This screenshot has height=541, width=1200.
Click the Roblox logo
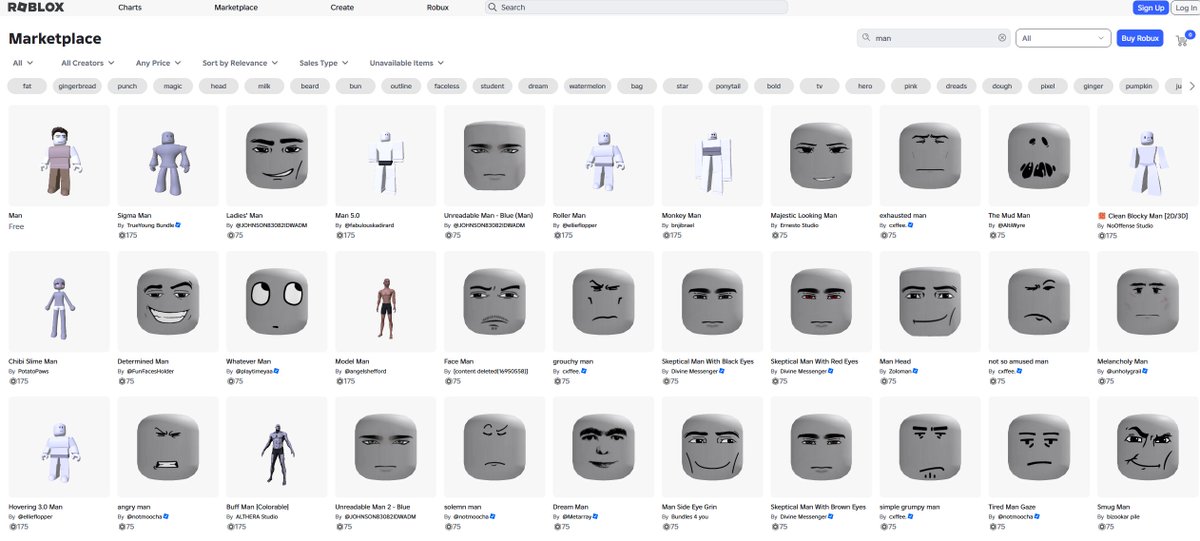pyautogui.click(x=35, y=7)
